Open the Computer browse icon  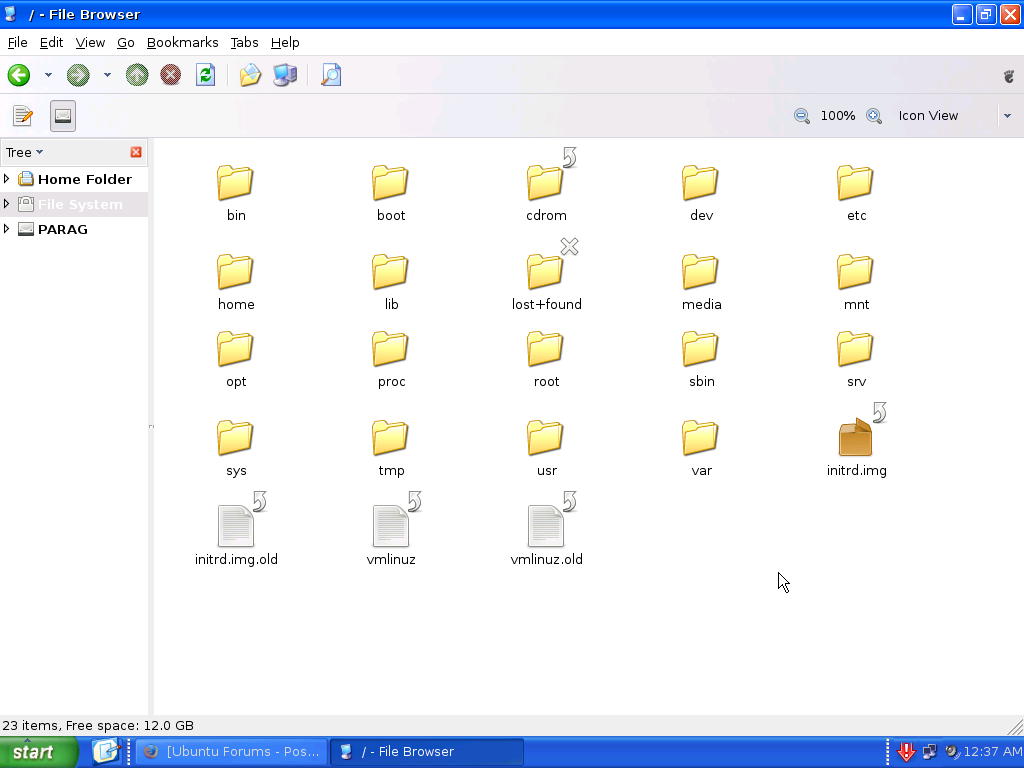(284, 75)
